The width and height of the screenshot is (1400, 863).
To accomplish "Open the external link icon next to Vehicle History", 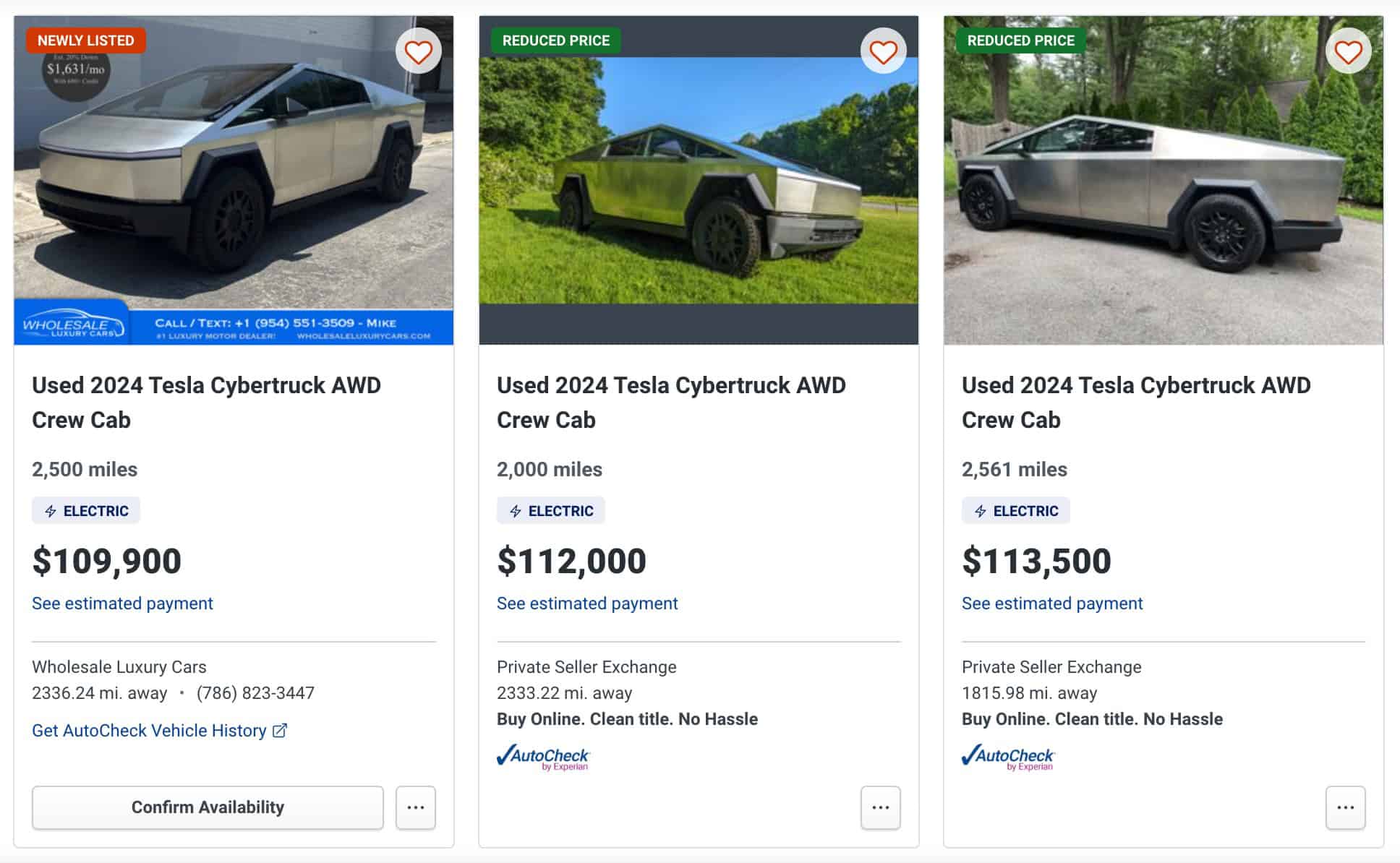I will pyautogui.click(x=281, y=731).
